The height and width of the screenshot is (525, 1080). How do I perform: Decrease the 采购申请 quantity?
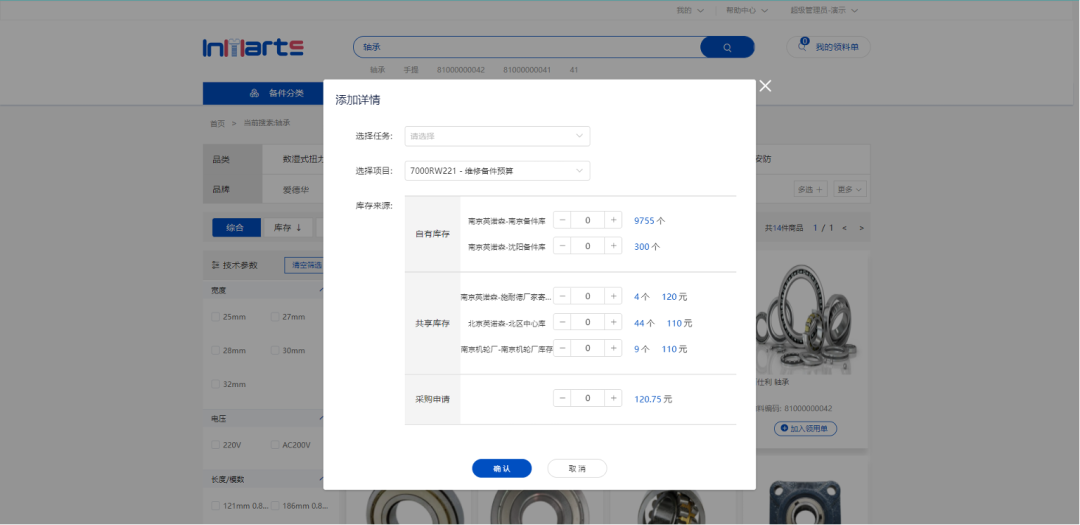pos(562,398)
